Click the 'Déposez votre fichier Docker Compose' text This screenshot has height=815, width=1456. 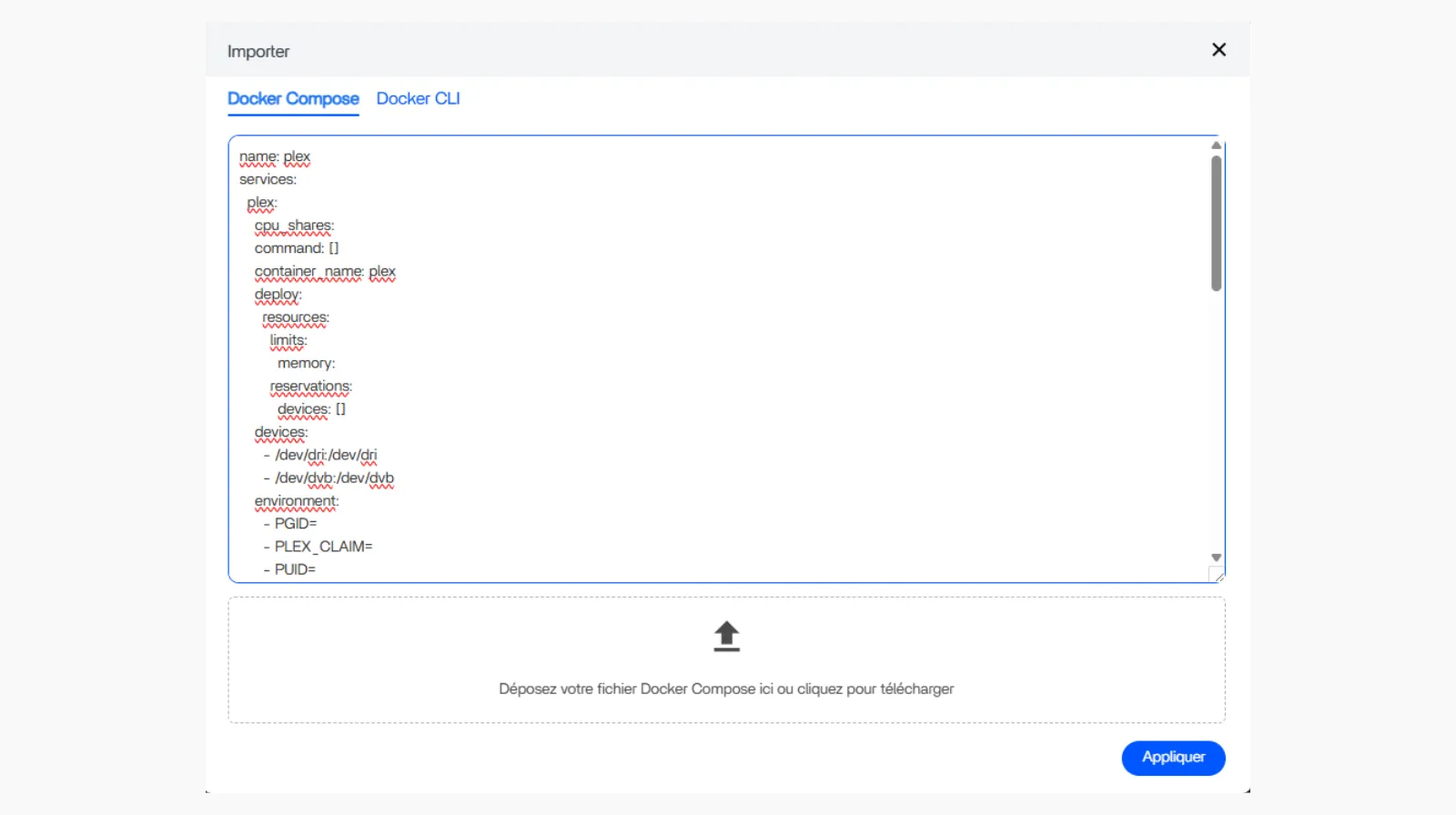[725, 689]
